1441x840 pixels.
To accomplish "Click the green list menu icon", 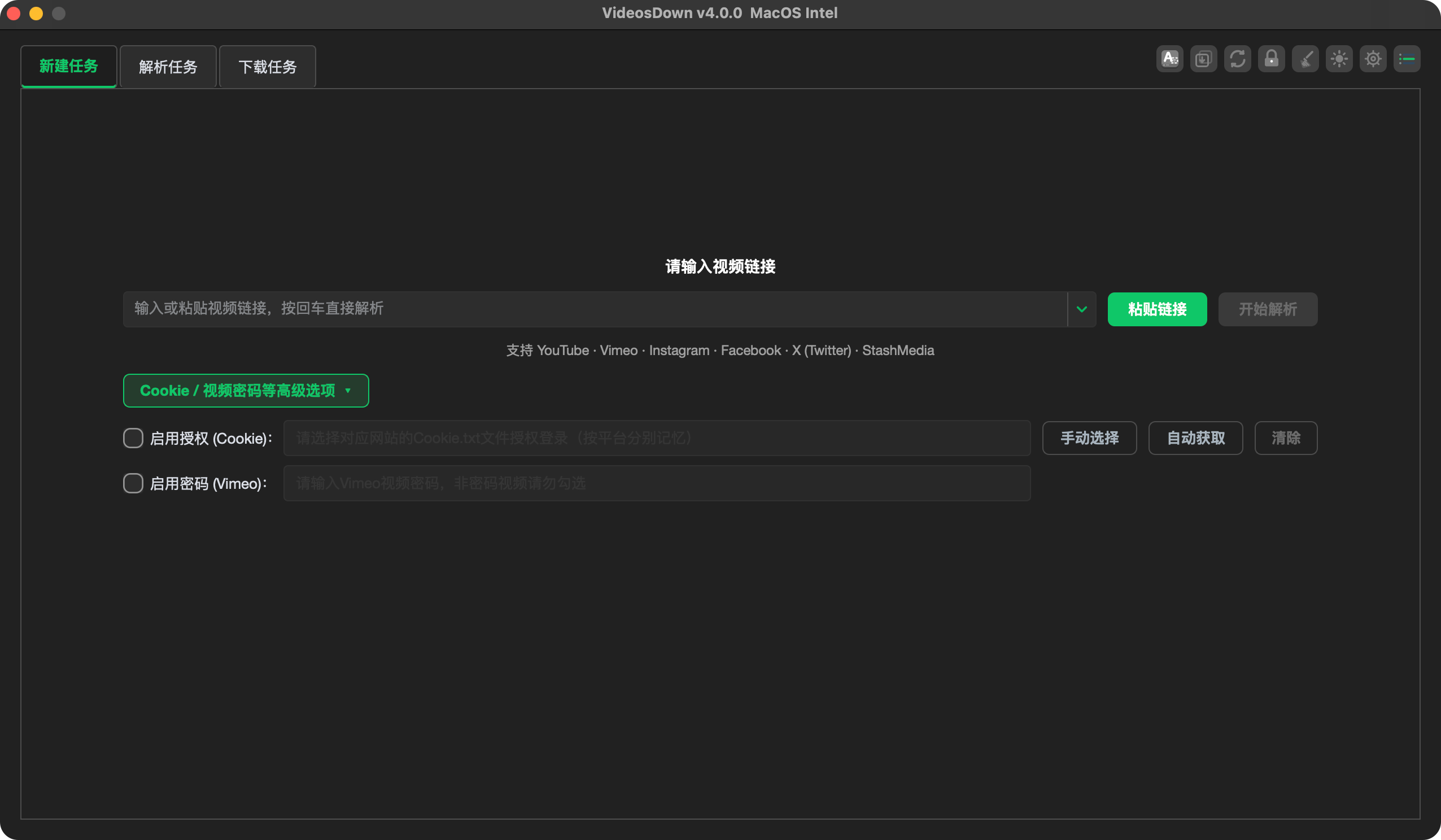I will click(x=1407, y=59).
